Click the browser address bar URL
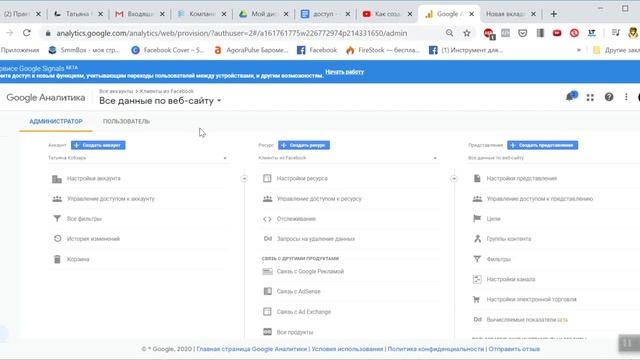The width and height of the screenshot is (640, 360). coord(231,33)
